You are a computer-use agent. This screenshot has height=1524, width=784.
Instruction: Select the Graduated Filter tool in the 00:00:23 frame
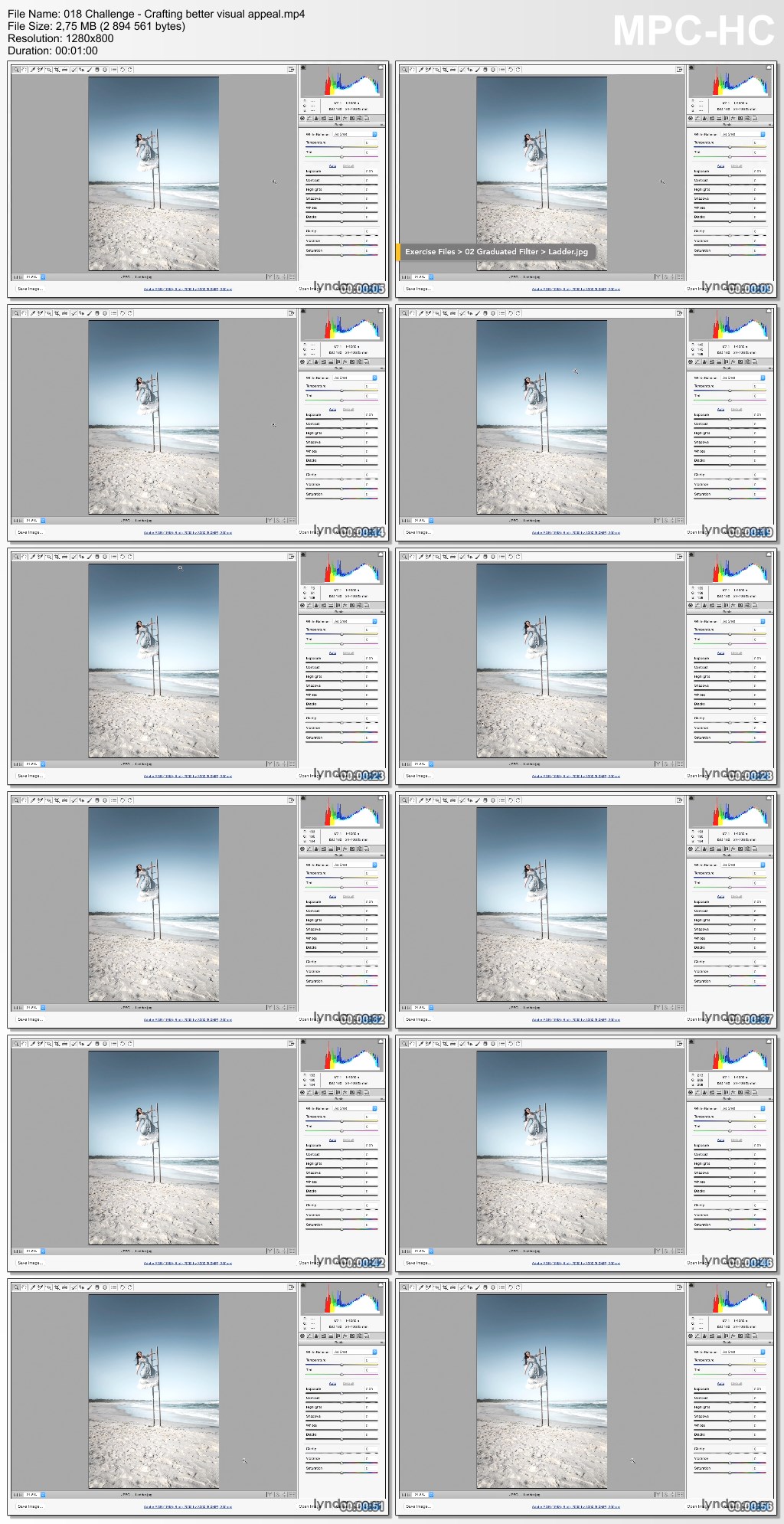pyautogui.click(x=97, y=557)
